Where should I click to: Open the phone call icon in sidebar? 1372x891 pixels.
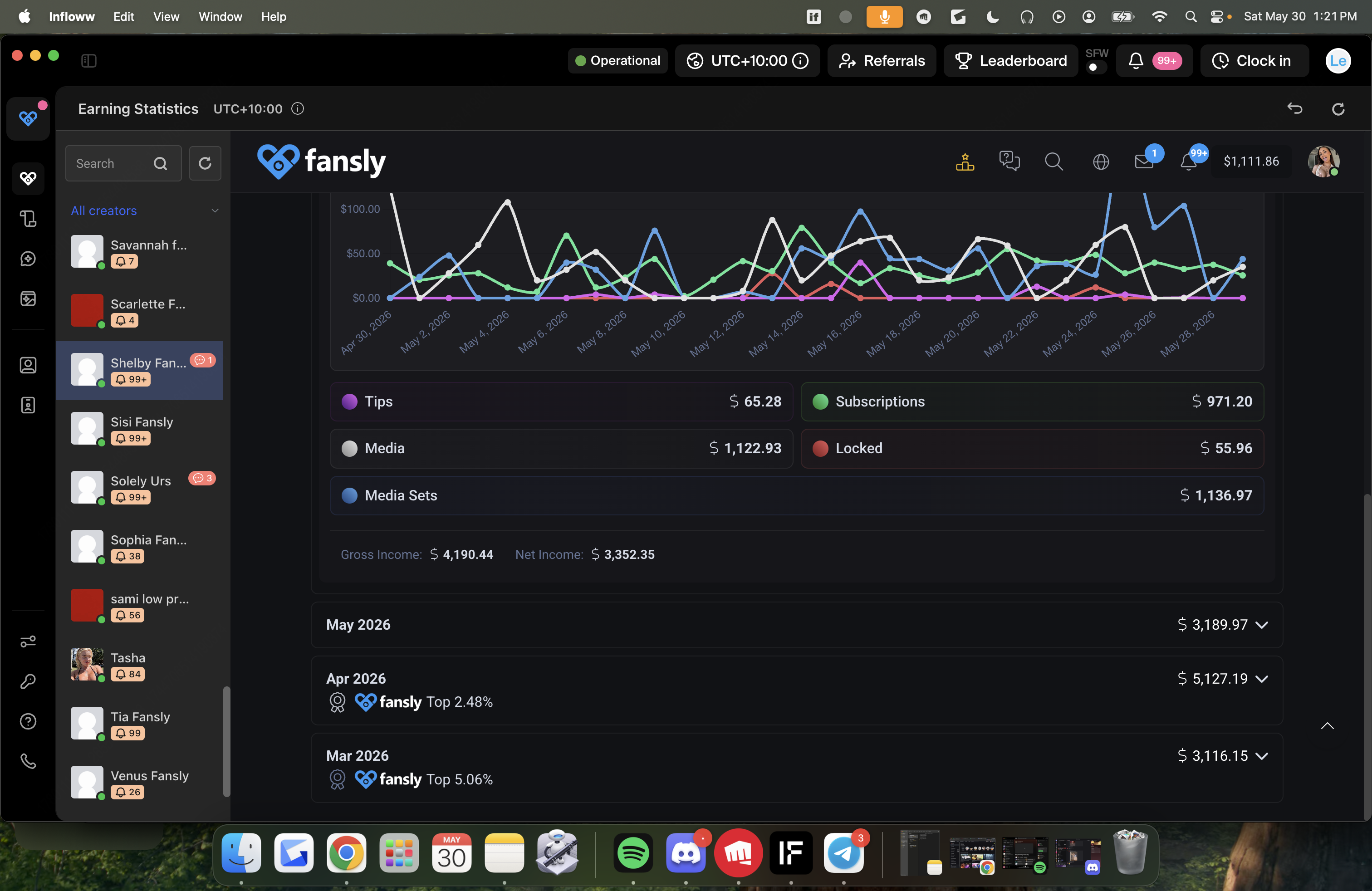[28, 761]
